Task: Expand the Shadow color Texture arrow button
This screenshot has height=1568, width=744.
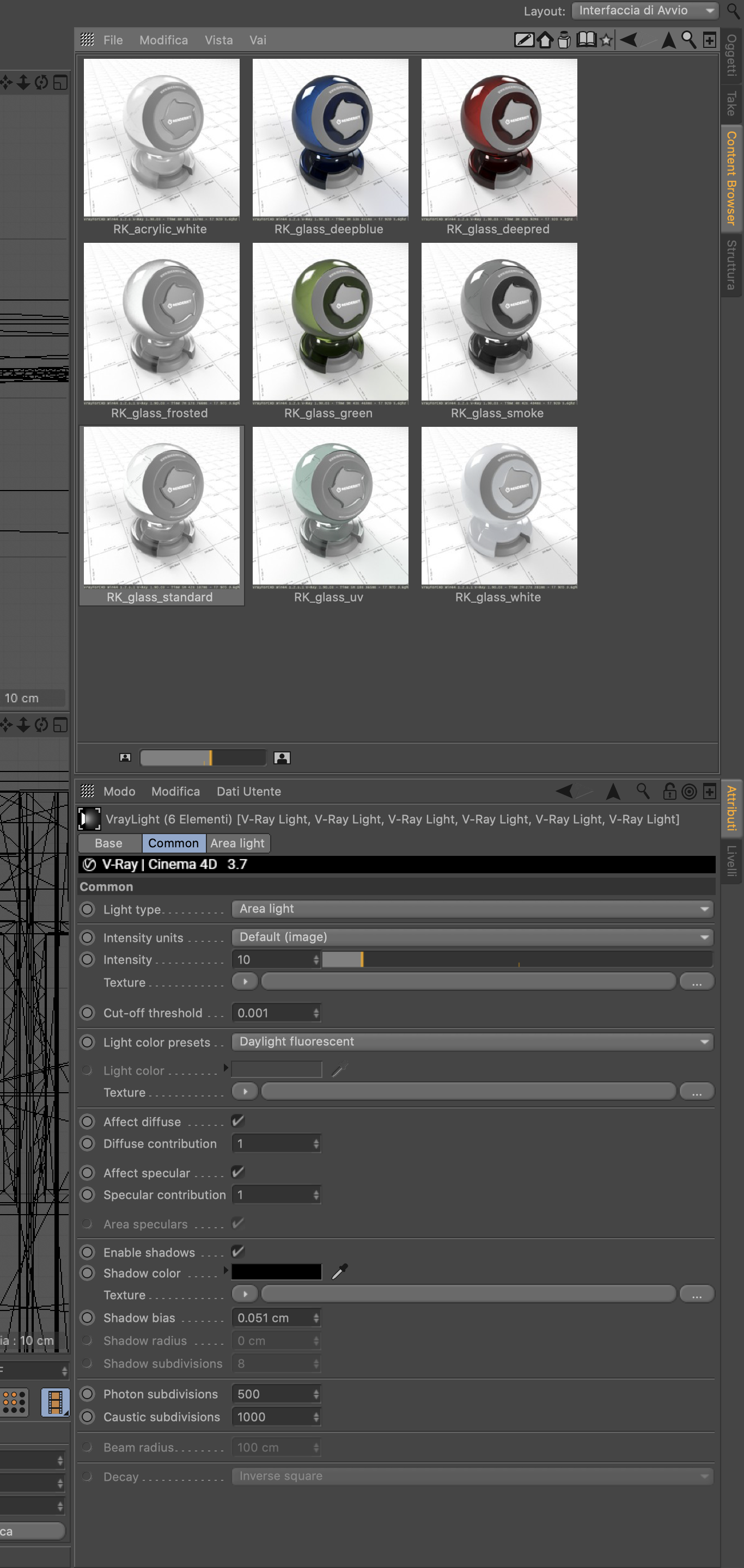Action: coord(245,1294)
